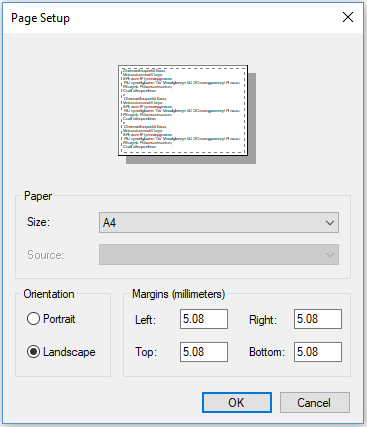Click the Bottom margin field
The width and height of the screenshot is (367, 427).
[318, 352]
